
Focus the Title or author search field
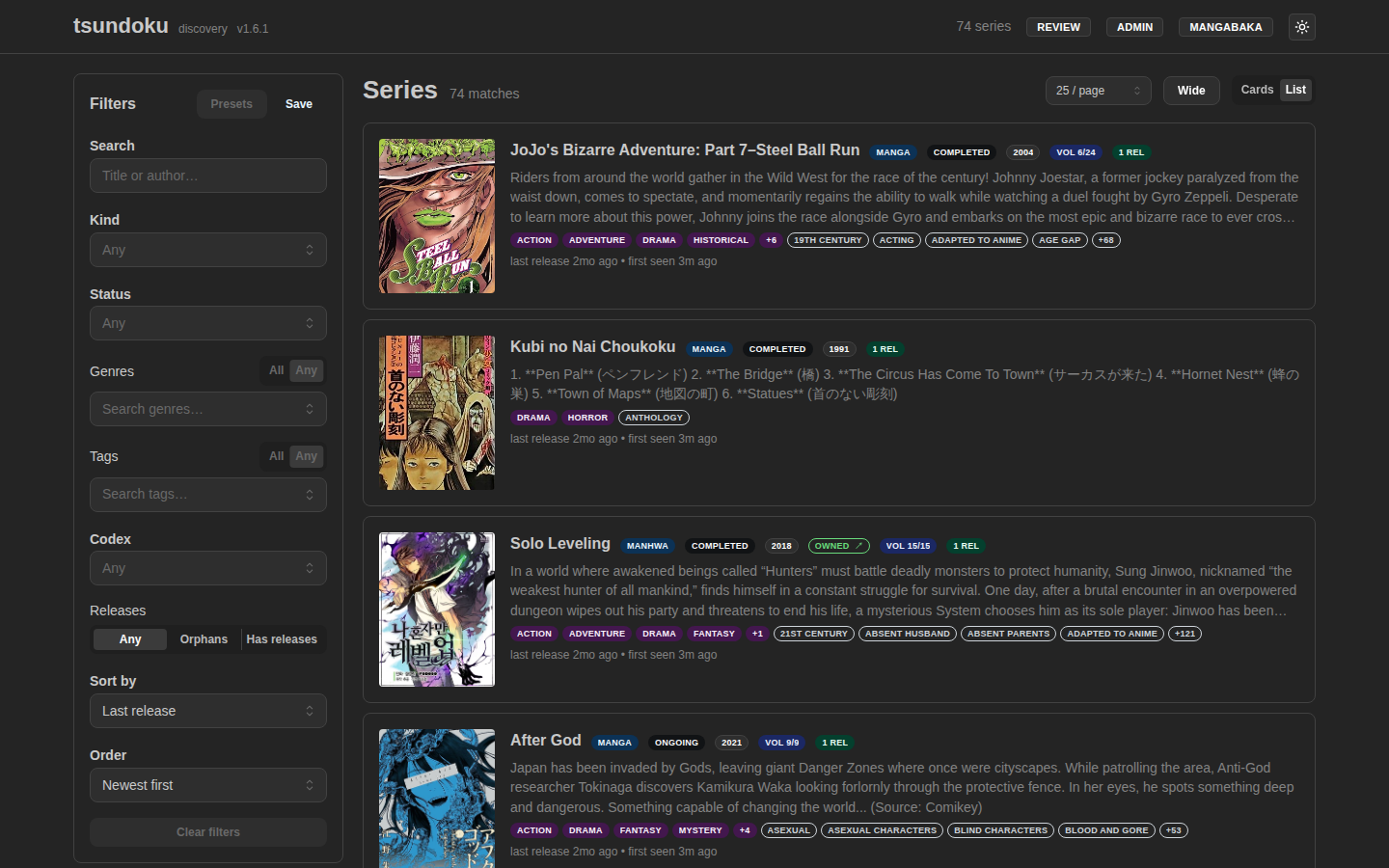[x=208, y=176]
